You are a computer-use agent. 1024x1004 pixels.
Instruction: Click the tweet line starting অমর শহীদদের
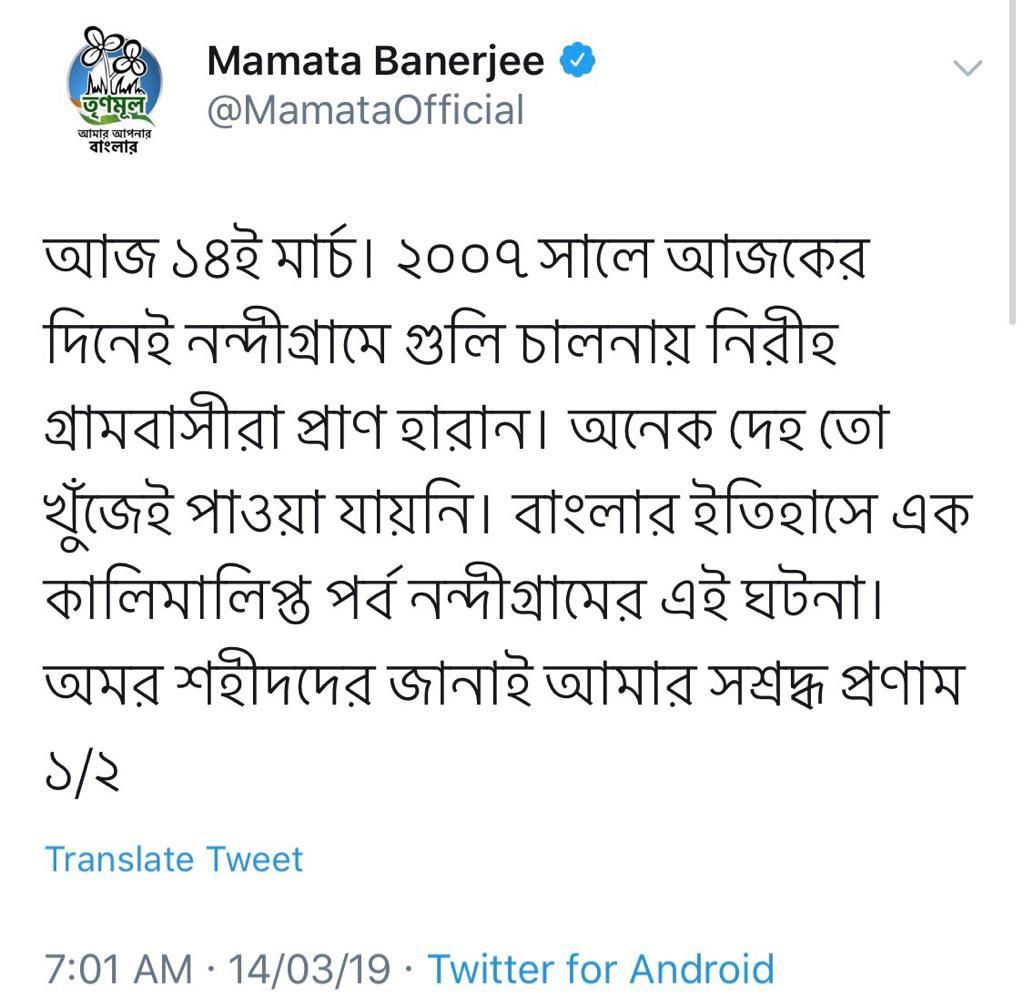tap(504, 684)
